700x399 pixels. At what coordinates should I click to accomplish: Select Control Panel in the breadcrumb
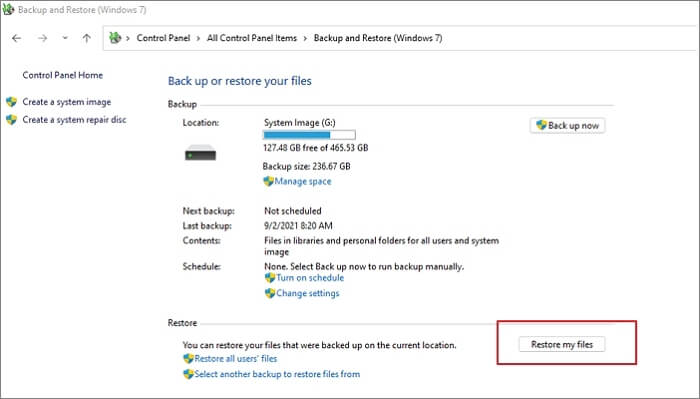tap(163, 38)
